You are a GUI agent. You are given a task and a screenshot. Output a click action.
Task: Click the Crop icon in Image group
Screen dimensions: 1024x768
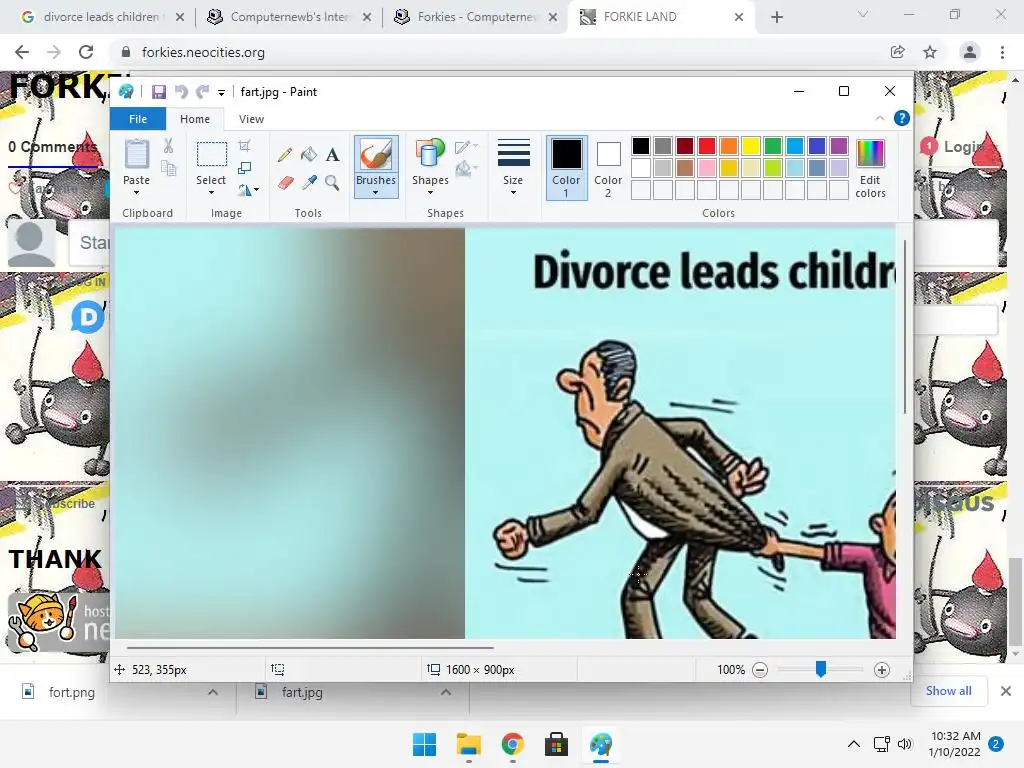click(244, 145)
